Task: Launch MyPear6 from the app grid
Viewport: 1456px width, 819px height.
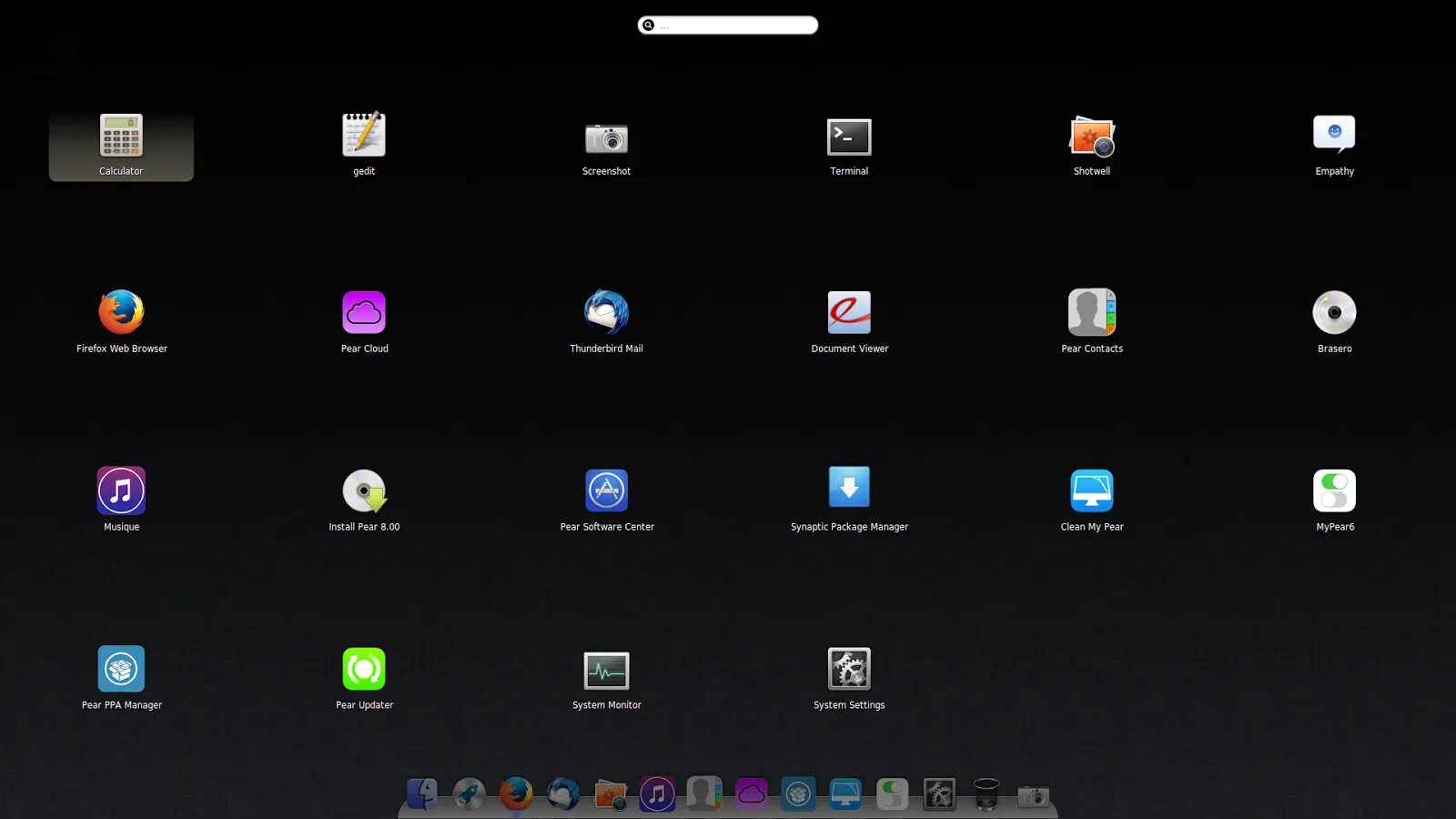Action: coord(1334,500)
